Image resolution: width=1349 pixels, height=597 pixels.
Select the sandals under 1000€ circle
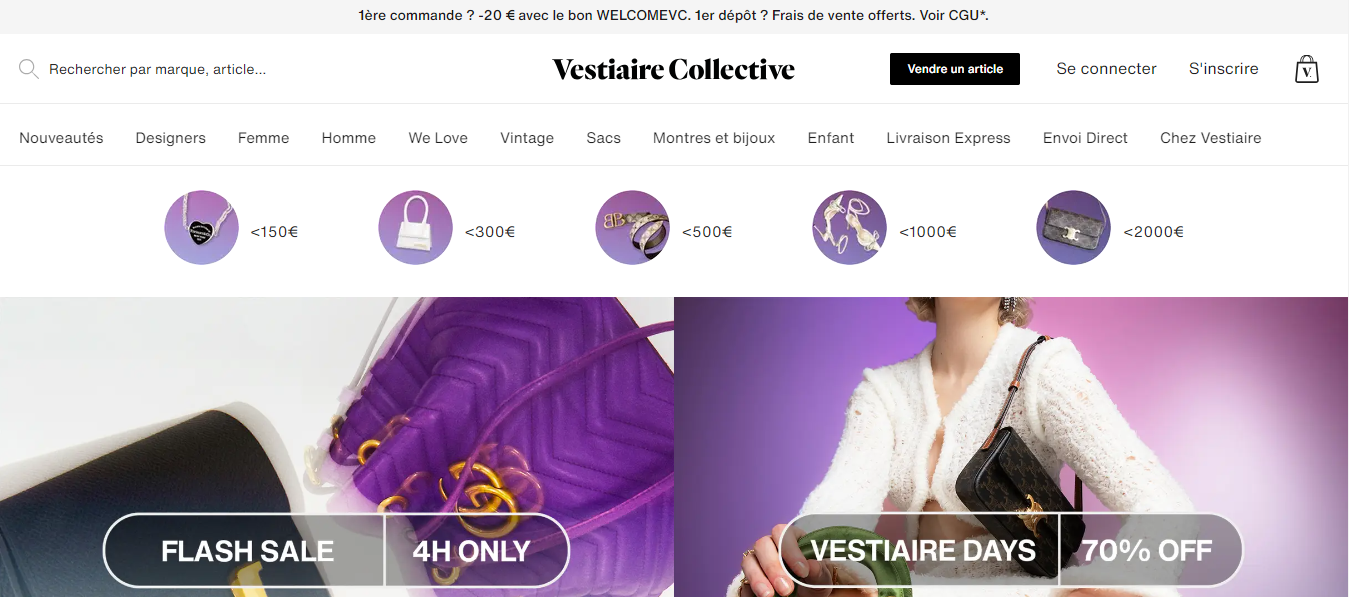(x=849, y=227)
